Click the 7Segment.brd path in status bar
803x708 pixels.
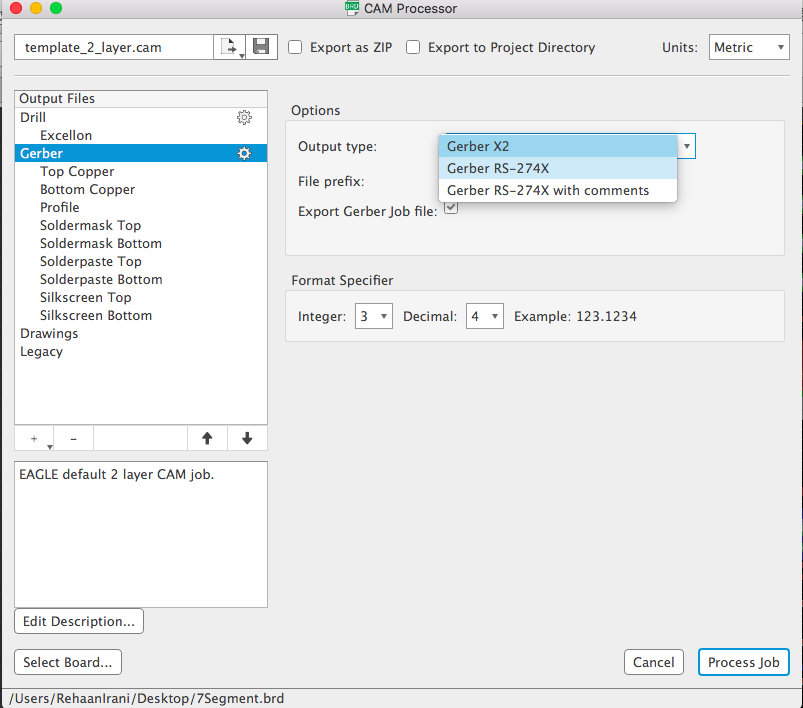[x=146, y=698]
